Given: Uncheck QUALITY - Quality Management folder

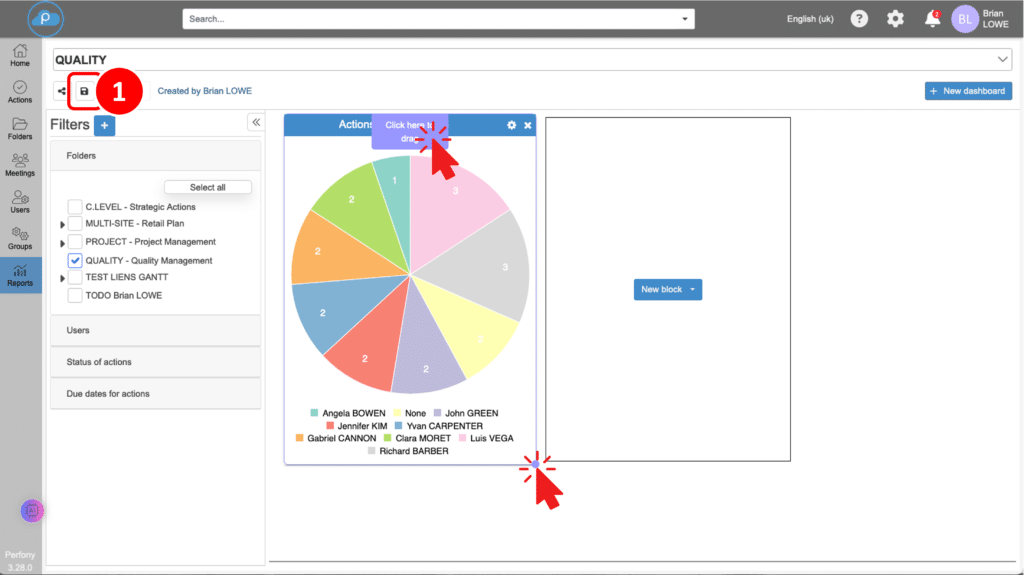Looking at the screenshot, I should point(75,260).
